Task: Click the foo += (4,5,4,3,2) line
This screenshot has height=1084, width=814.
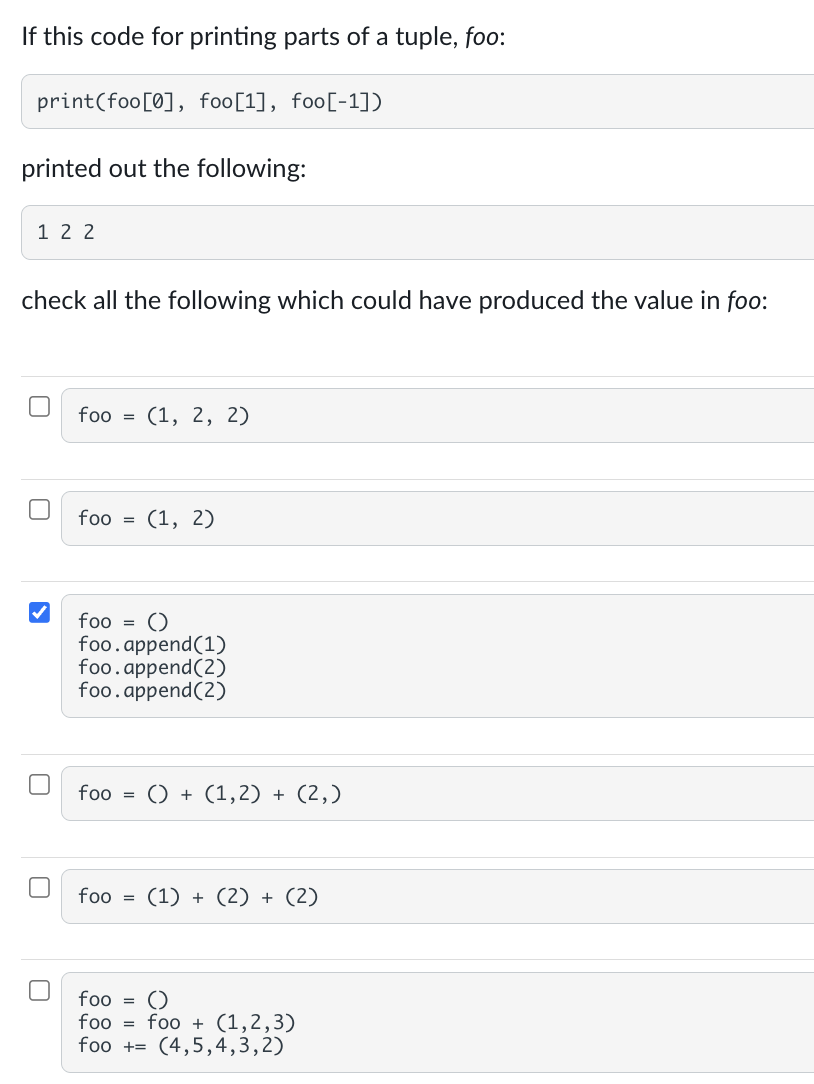Action: pyautogui.click(x=180, y=1045)
